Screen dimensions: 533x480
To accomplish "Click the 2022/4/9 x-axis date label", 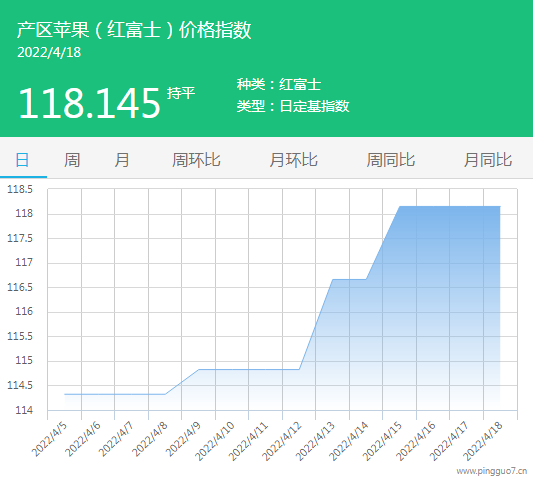I will pyautogui.click(x=184, y=439).
